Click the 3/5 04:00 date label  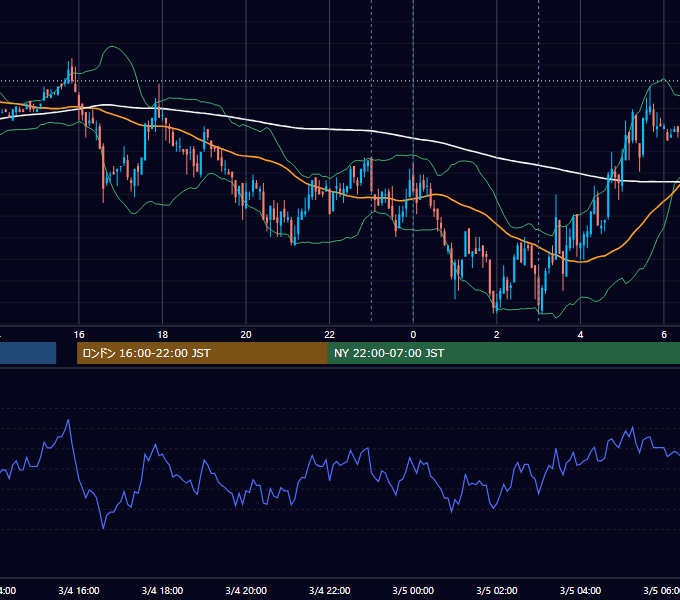[x=580, y=590]
